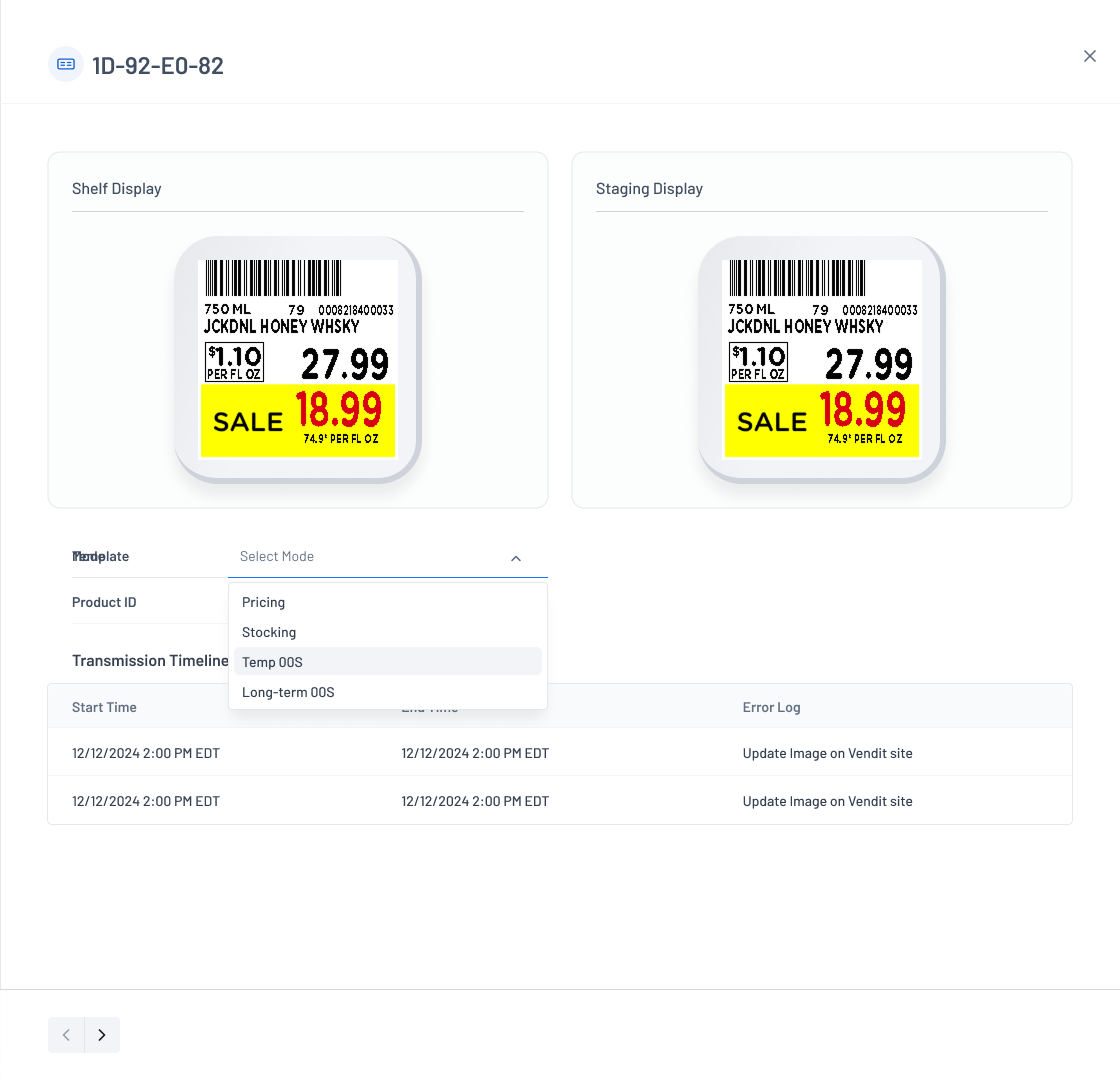Click the label device icon beside 1D-92-E0-82
This screenshot has width=1120, height=1087.
pos(66,64)
